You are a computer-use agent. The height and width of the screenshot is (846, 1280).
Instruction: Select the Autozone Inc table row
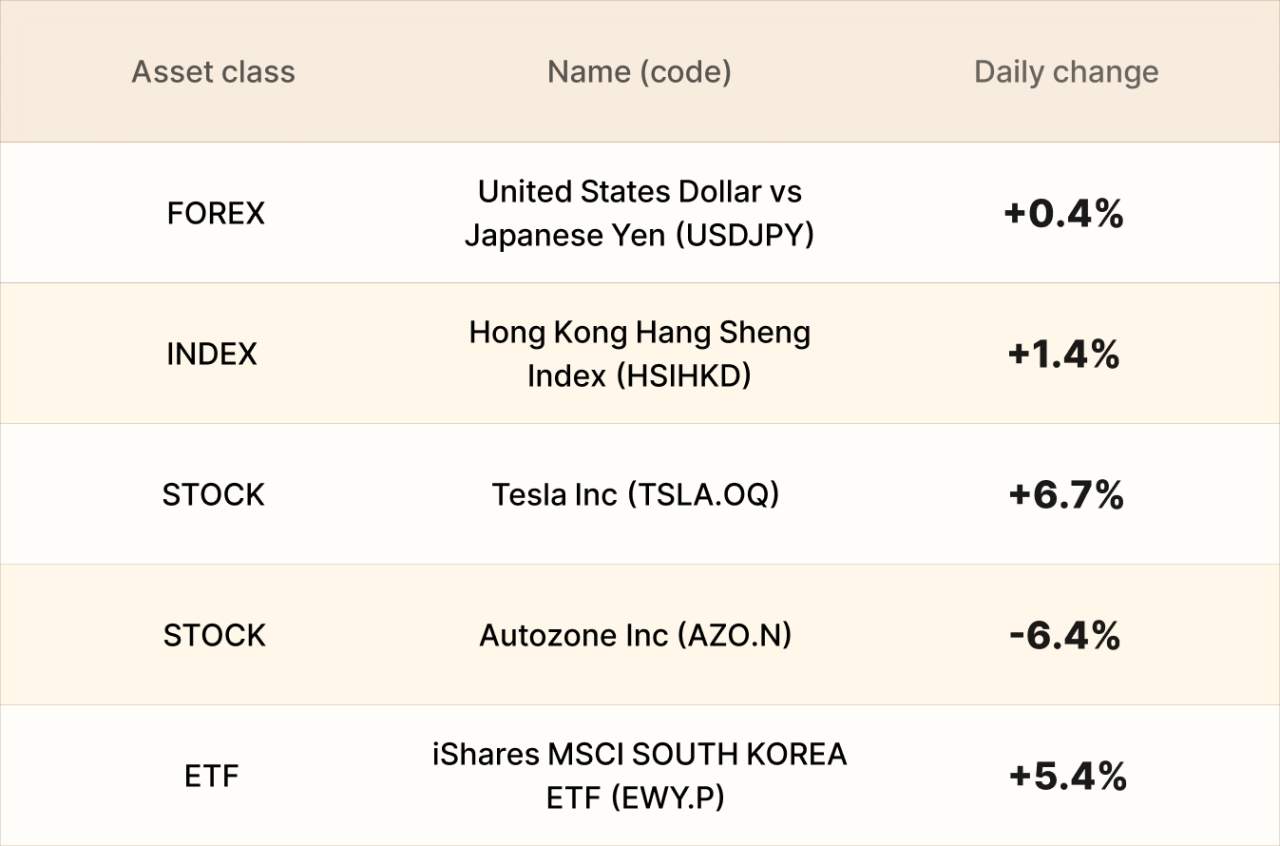pos(640,635)
